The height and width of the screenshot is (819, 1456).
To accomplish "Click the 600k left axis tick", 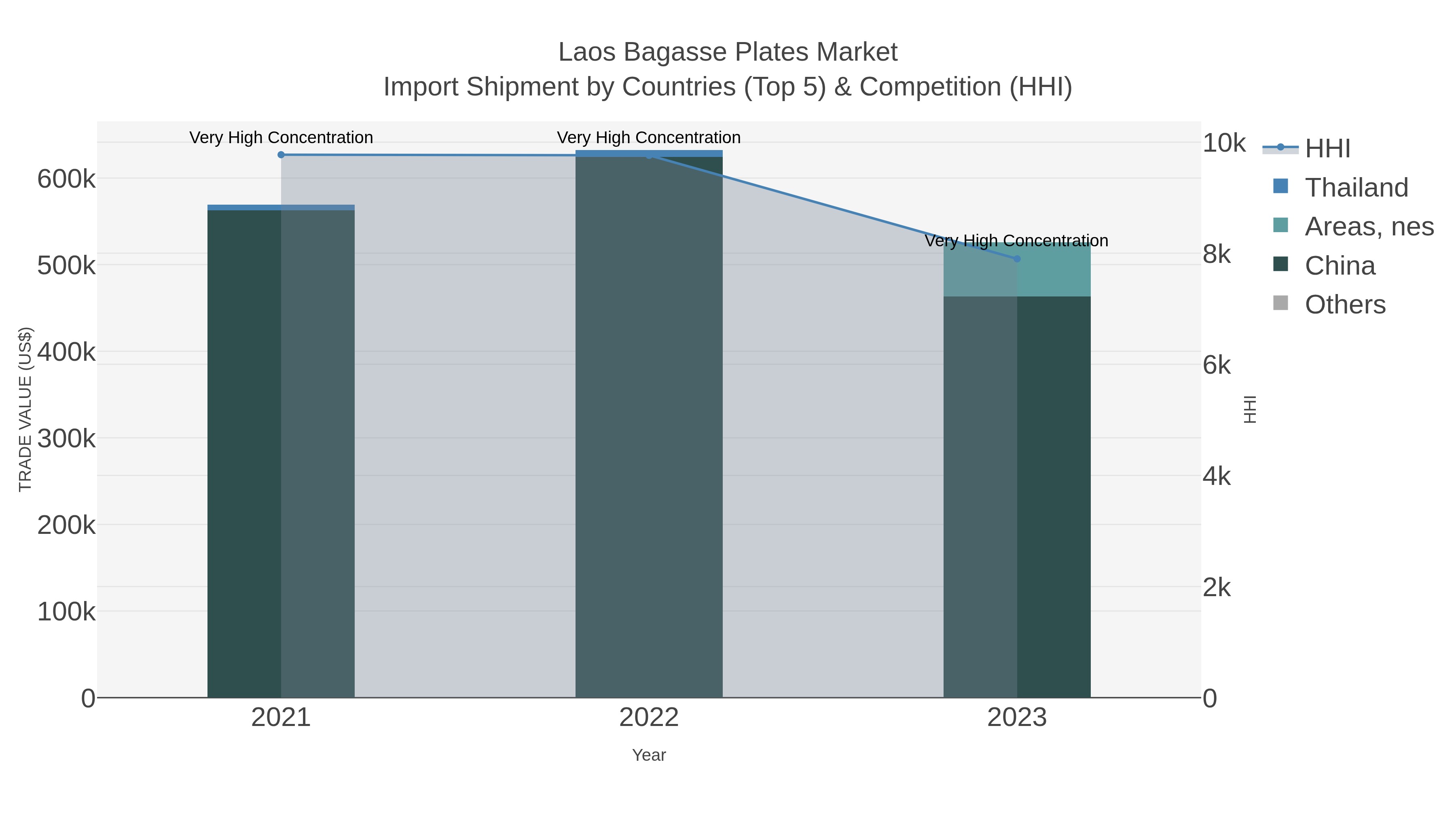I will click(x=66, y=180).
